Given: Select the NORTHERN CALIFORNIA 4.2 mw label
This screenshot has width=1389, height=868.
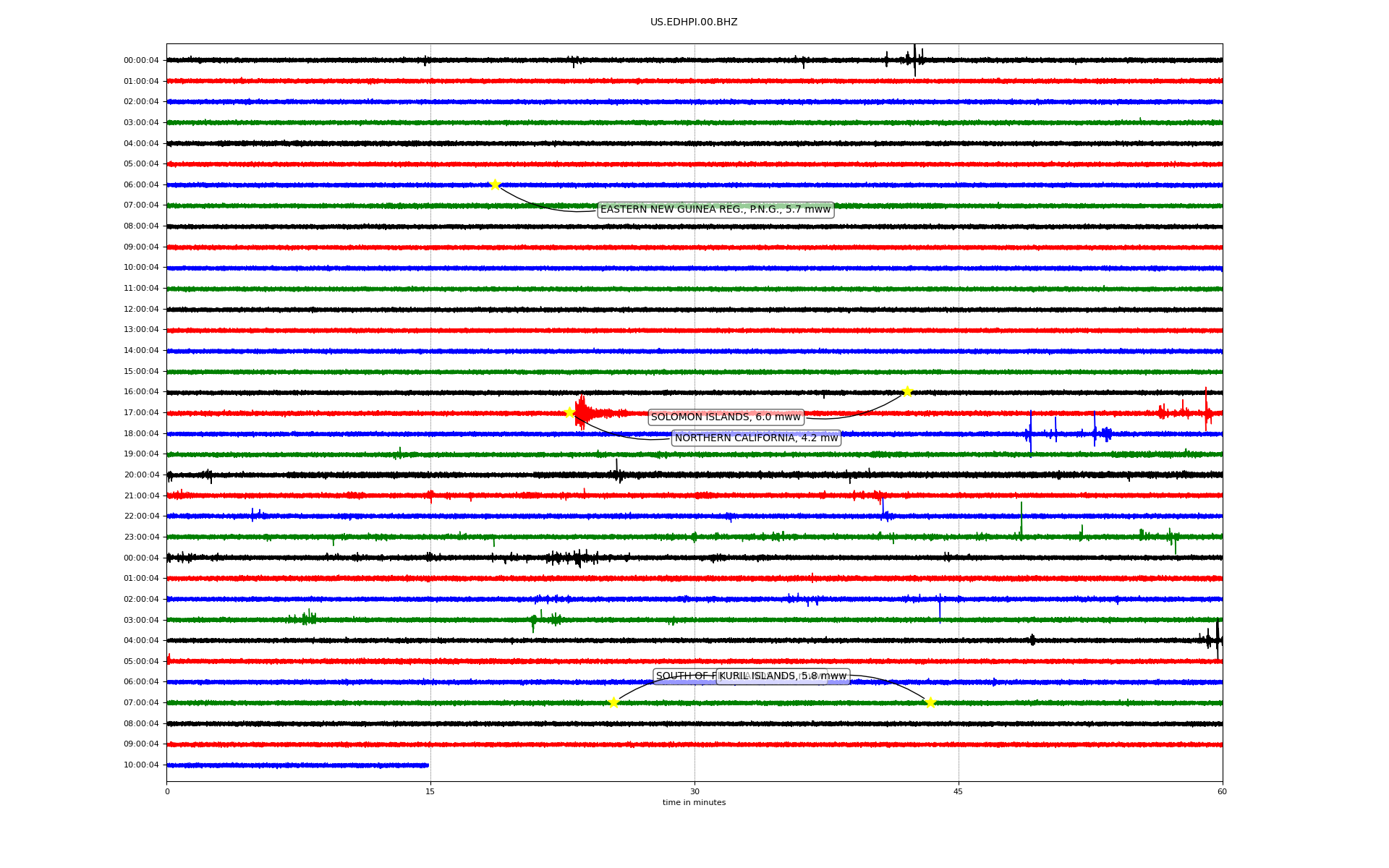Looking at the screenshot, I should pyautogui.click(x=756, y=438).
